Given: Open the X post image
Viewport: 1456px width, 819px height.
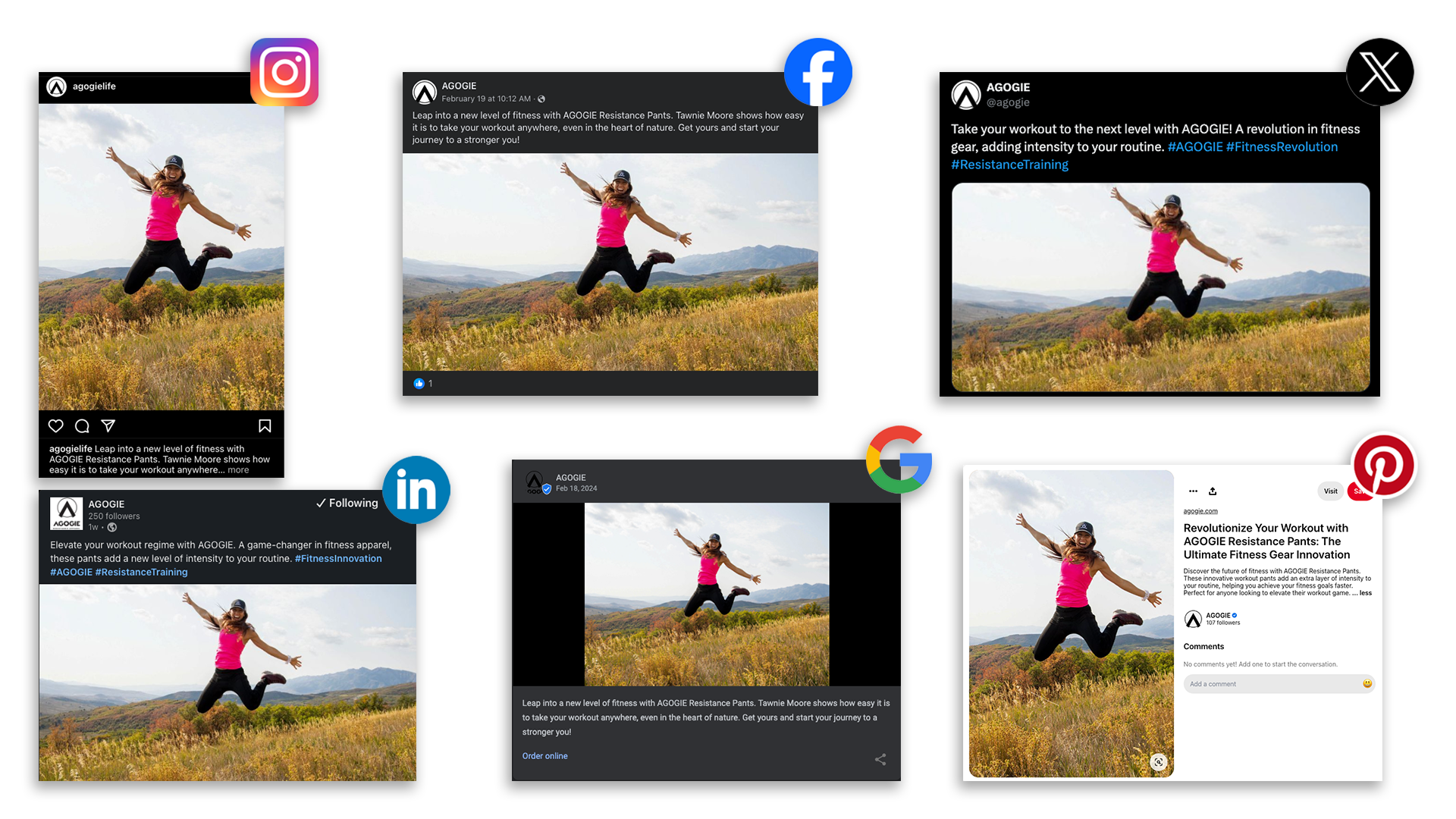Looking at the screenshot, I should pyautogui.click(x=1160, y=287).
